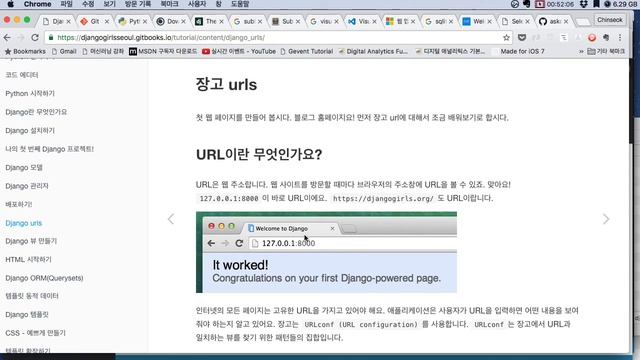This screenshot has height=360, width=640.
Task: Open the Digital Analytics Fu... bookmark
Action: coord(373,51)
